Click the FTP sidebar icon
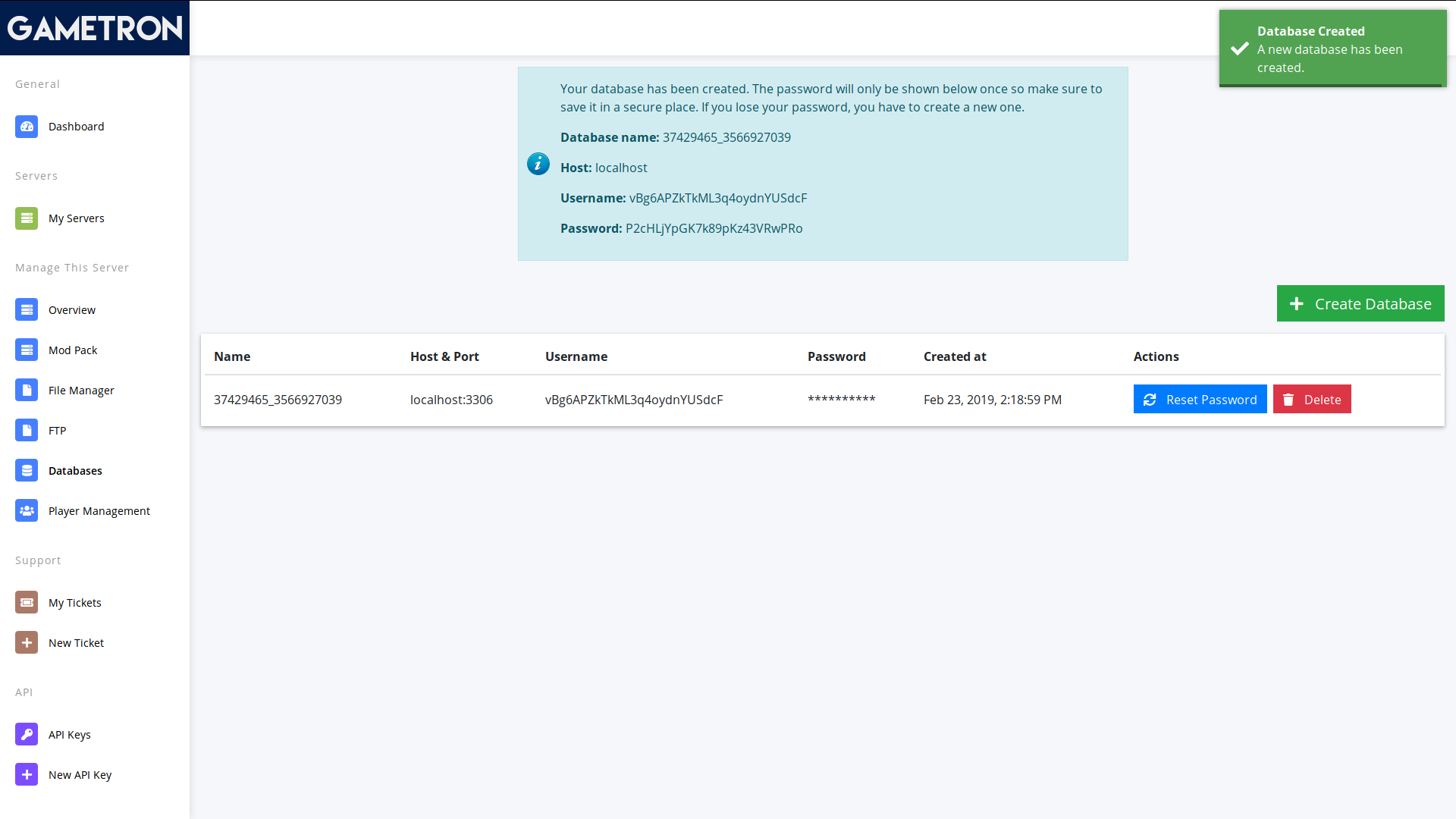The image size is (1456, 819). (x=27, y=430)
